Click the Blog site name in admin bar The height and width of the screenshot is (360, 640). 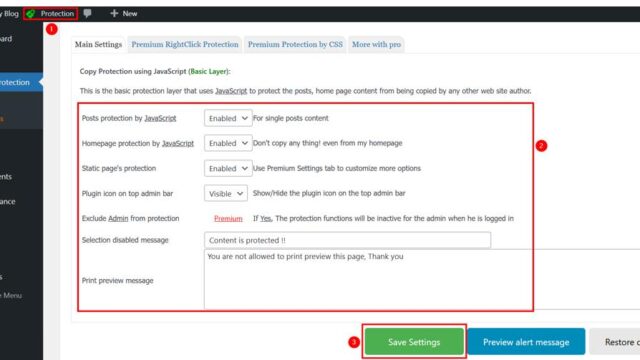click(x=9, y=13)
